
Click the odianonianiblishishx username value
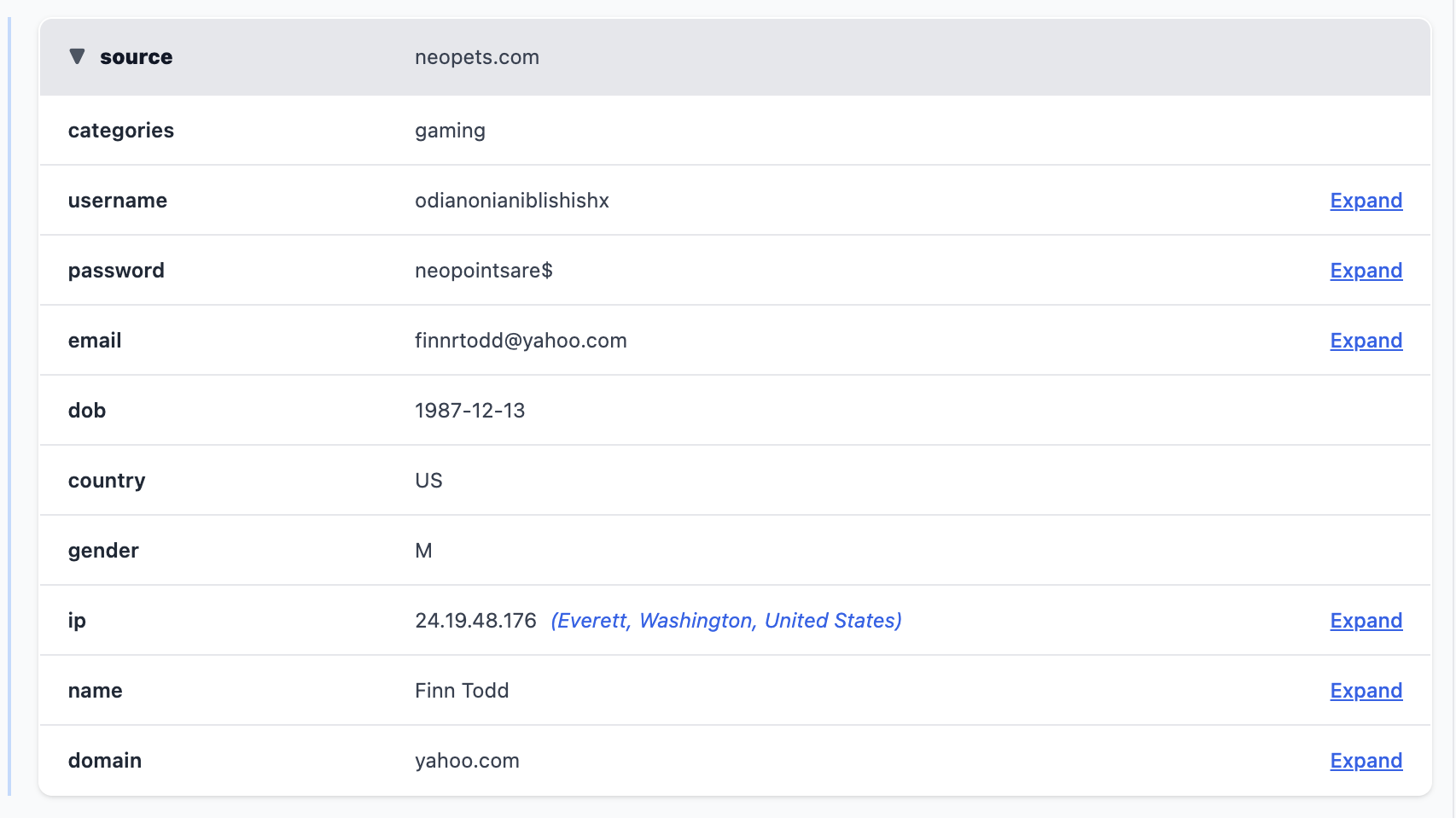[x=511, y=201]
